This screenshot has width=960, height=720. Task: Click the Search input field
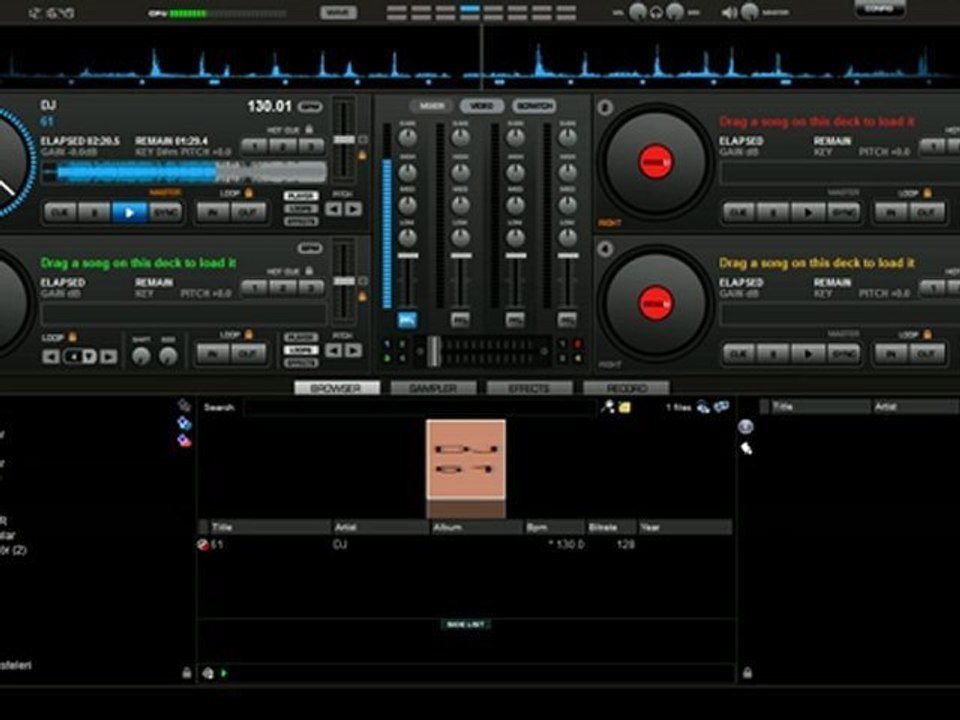point(419,407)
